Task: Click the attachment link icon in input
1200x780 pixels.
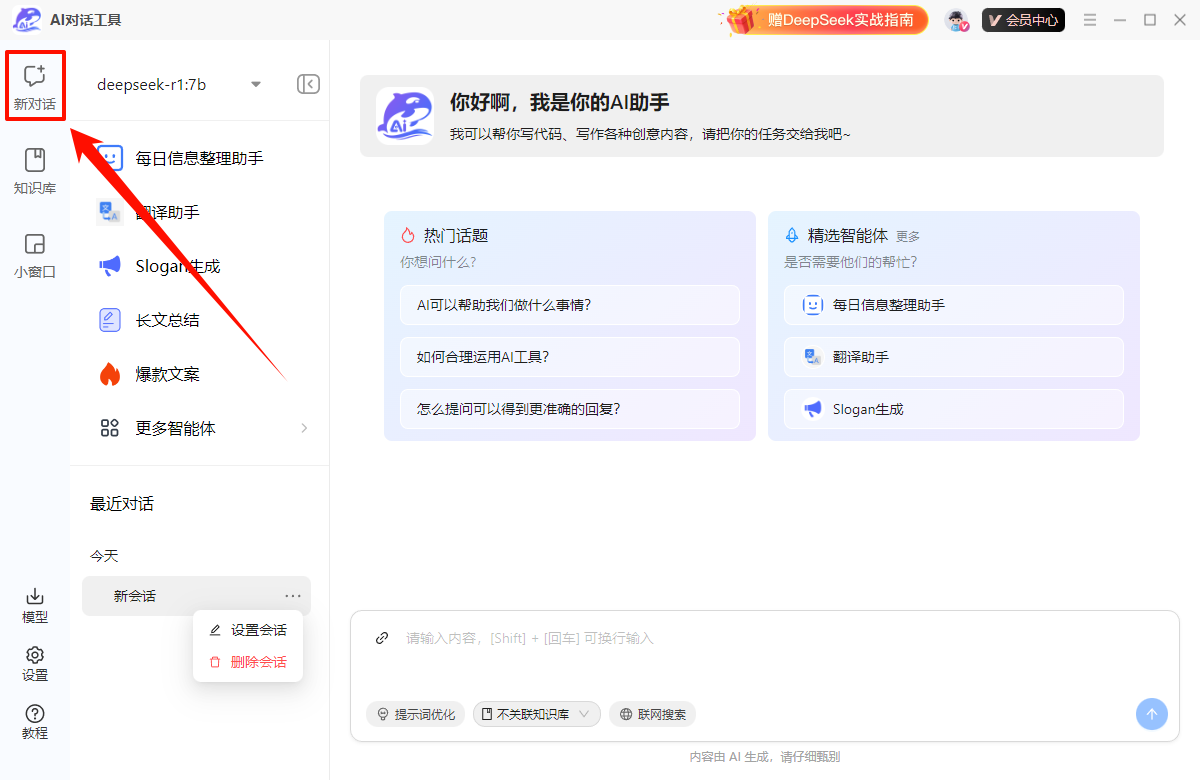Action: [381, 638]
